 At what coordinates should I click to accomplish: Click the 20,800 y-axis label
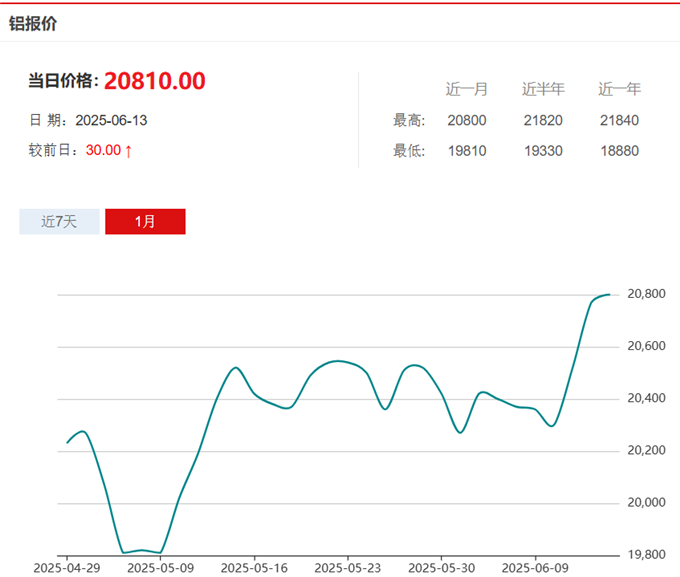tap(646, 294)
